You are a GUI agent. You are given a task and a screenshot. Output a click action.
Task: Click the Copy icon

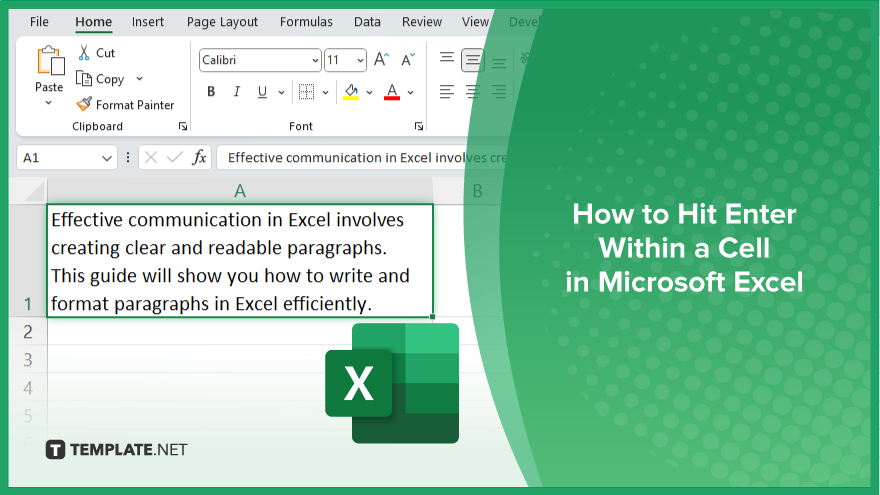84,79
